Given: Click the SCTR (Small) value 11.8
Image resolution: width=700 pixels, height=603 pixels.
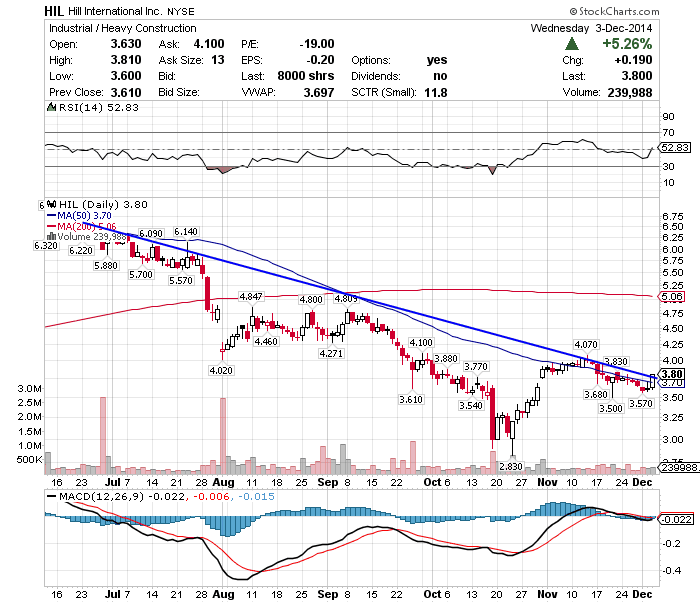Looking at the screenshot, I should [436, 92].
